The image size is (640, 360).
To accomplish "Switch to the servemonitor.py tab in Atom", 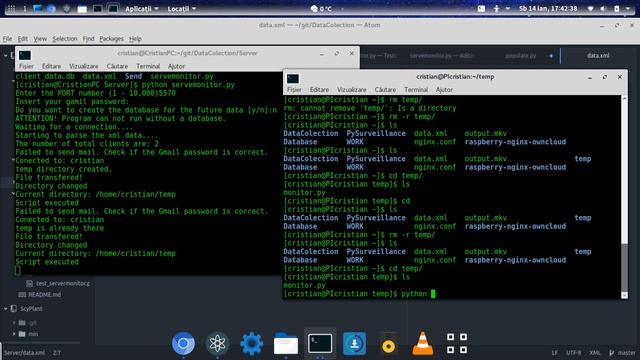I will pos(442,56).
